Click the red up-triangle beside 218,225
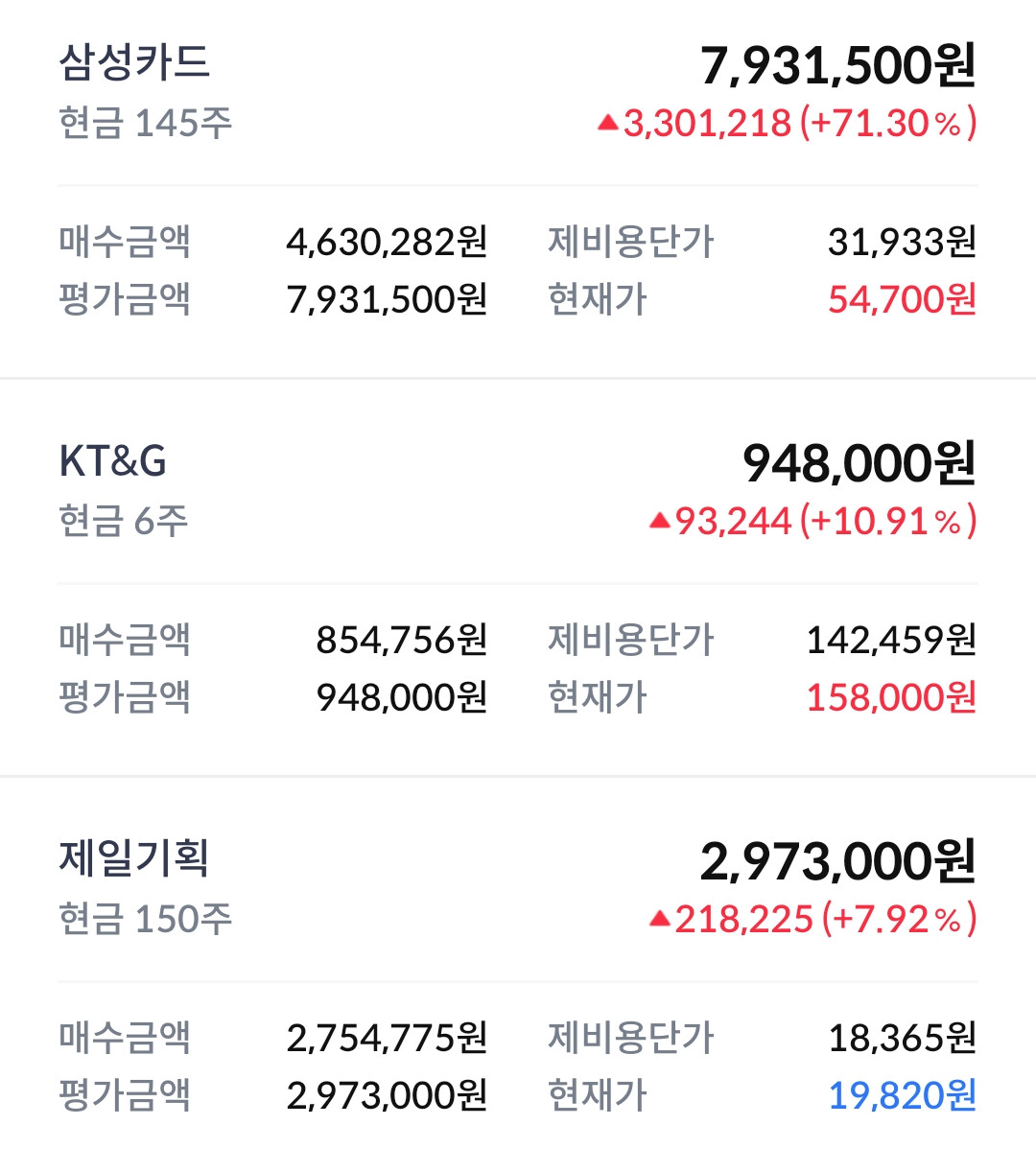 pos(659,919)
